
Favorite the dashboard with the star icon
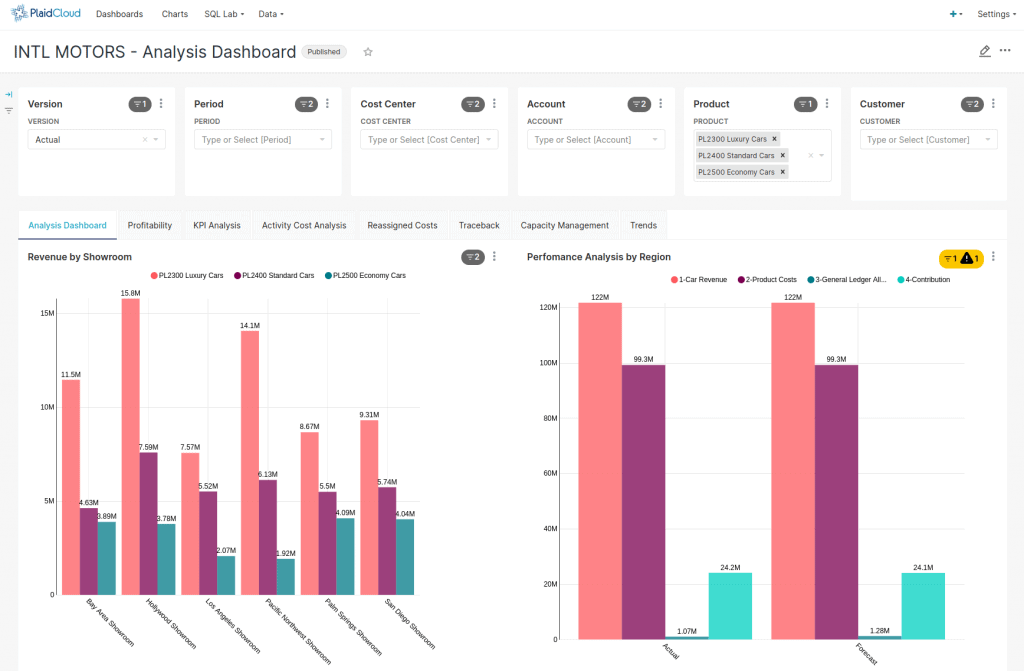point(368,52)
